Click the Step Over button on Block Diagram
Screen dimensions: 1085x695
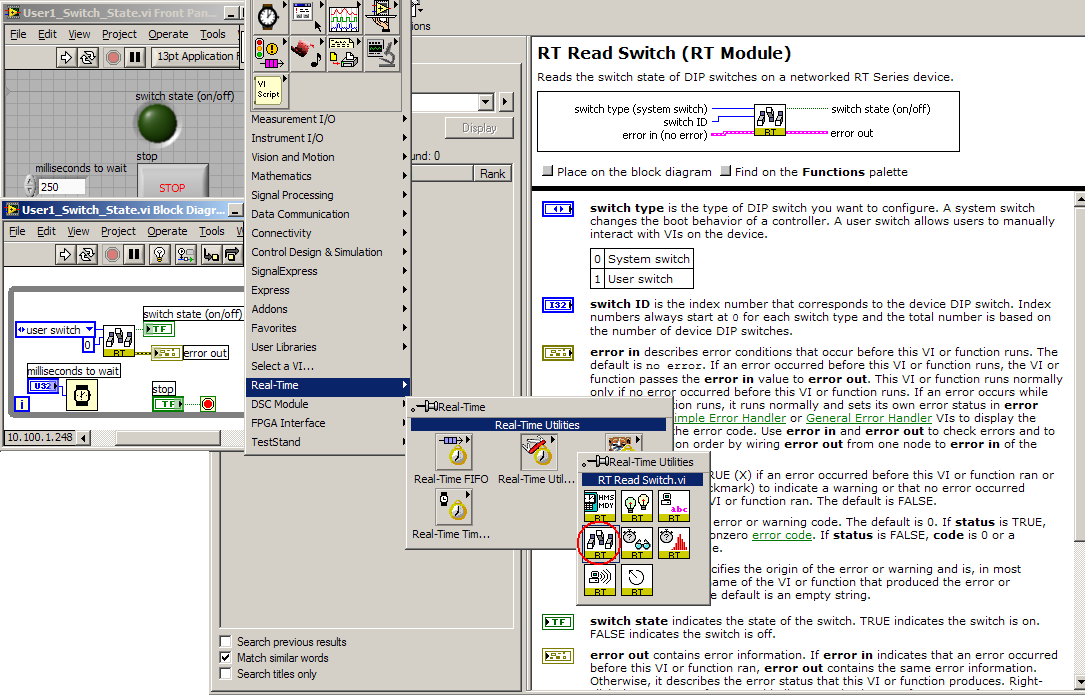(x=233, y=254)
